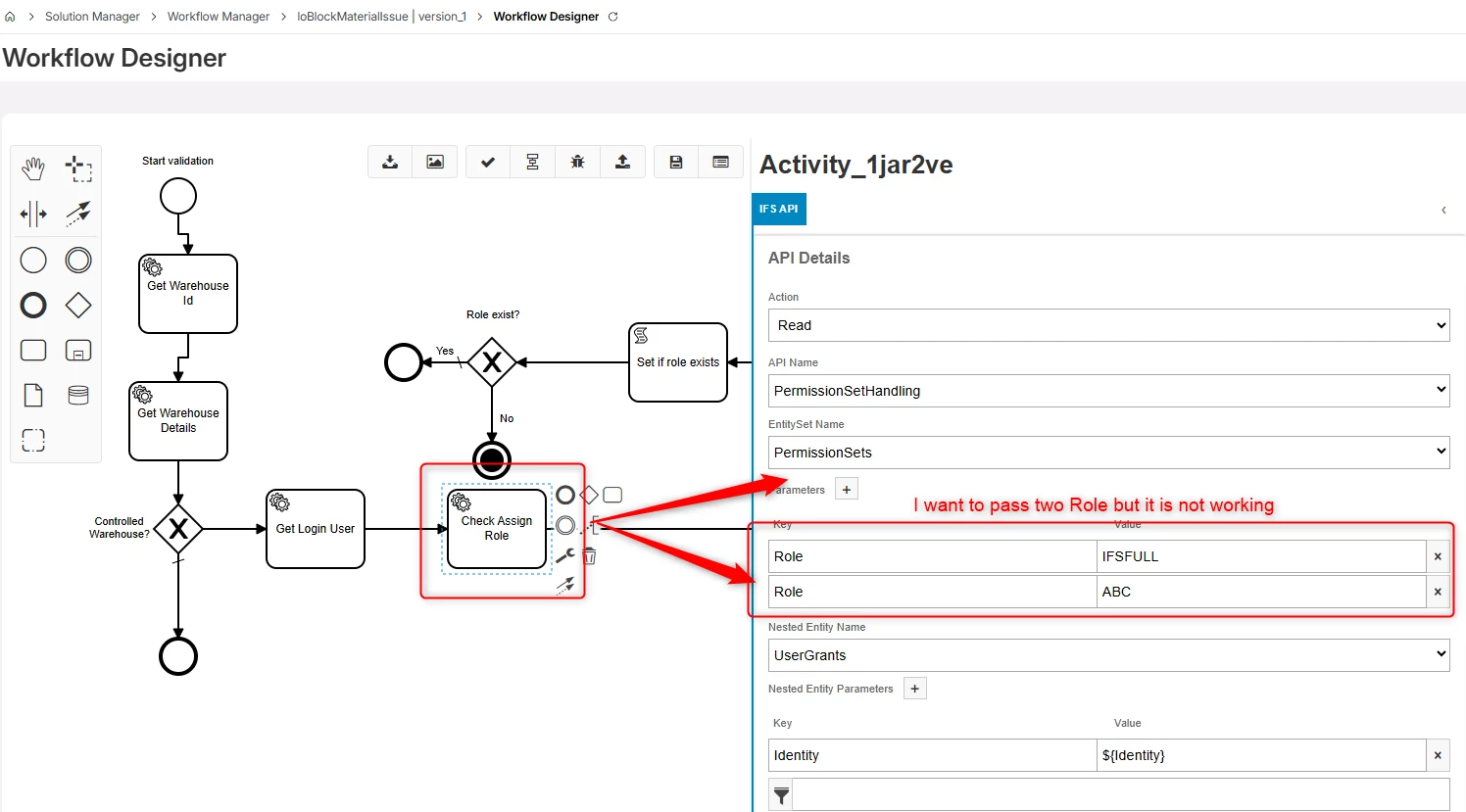
Task: Go to Solution Manager breadcrumb
Action: (92, 17)
